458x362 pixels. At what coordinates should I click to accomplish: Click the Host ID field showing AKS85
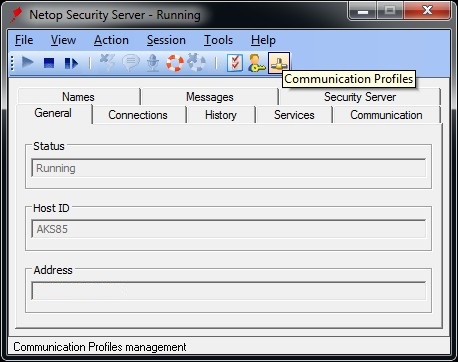point(229,229)
